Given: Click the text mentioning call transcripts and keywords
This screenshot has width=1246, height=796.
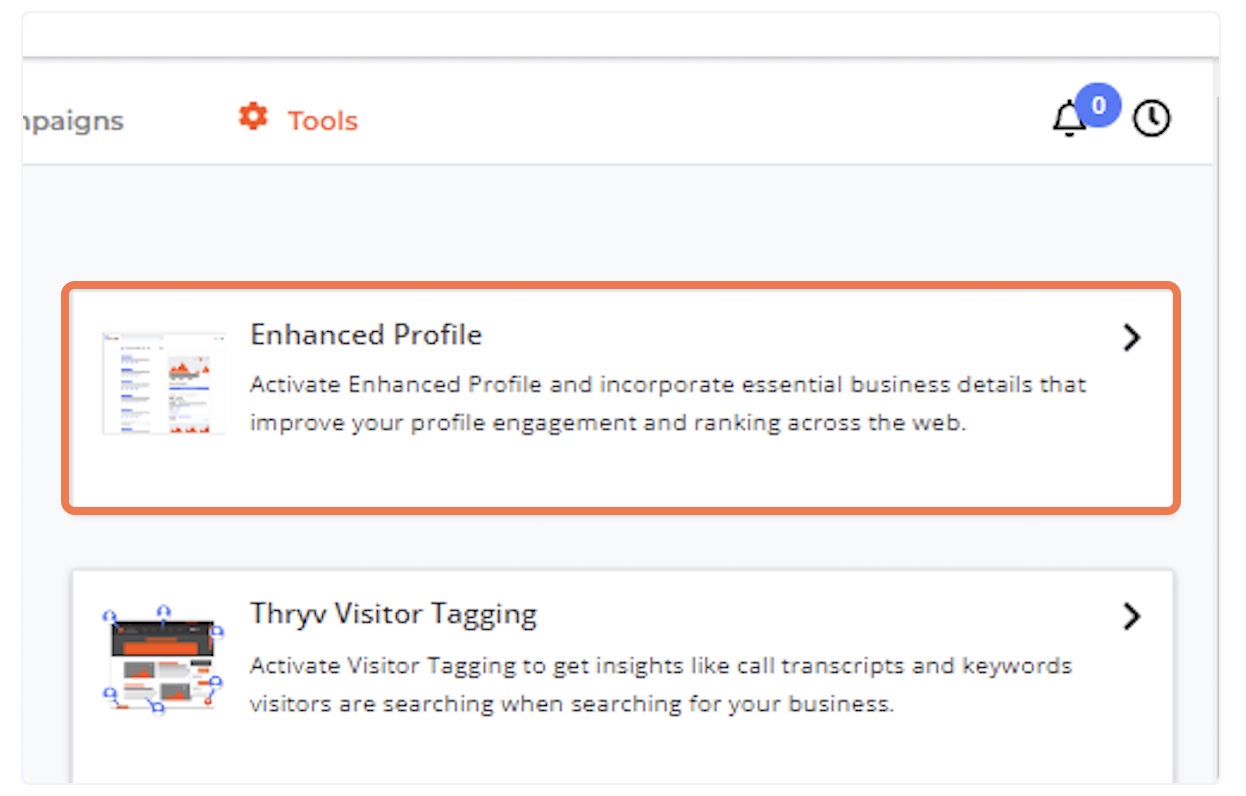Looking at the screenshot, I should coord(661,666).
